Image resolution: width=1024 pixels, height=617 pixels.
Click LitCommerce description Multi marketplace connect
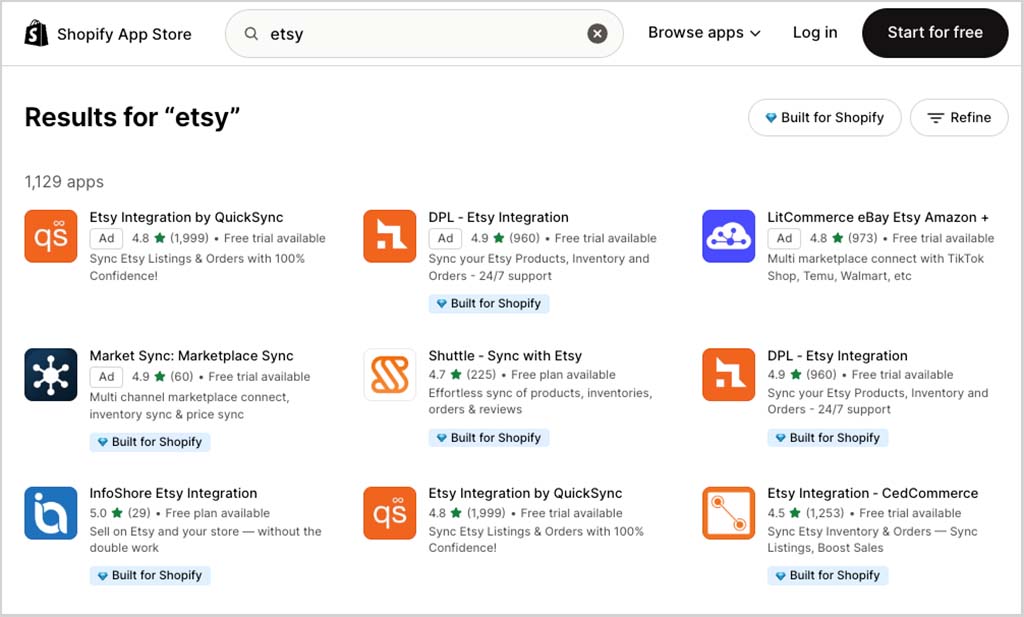875,267
